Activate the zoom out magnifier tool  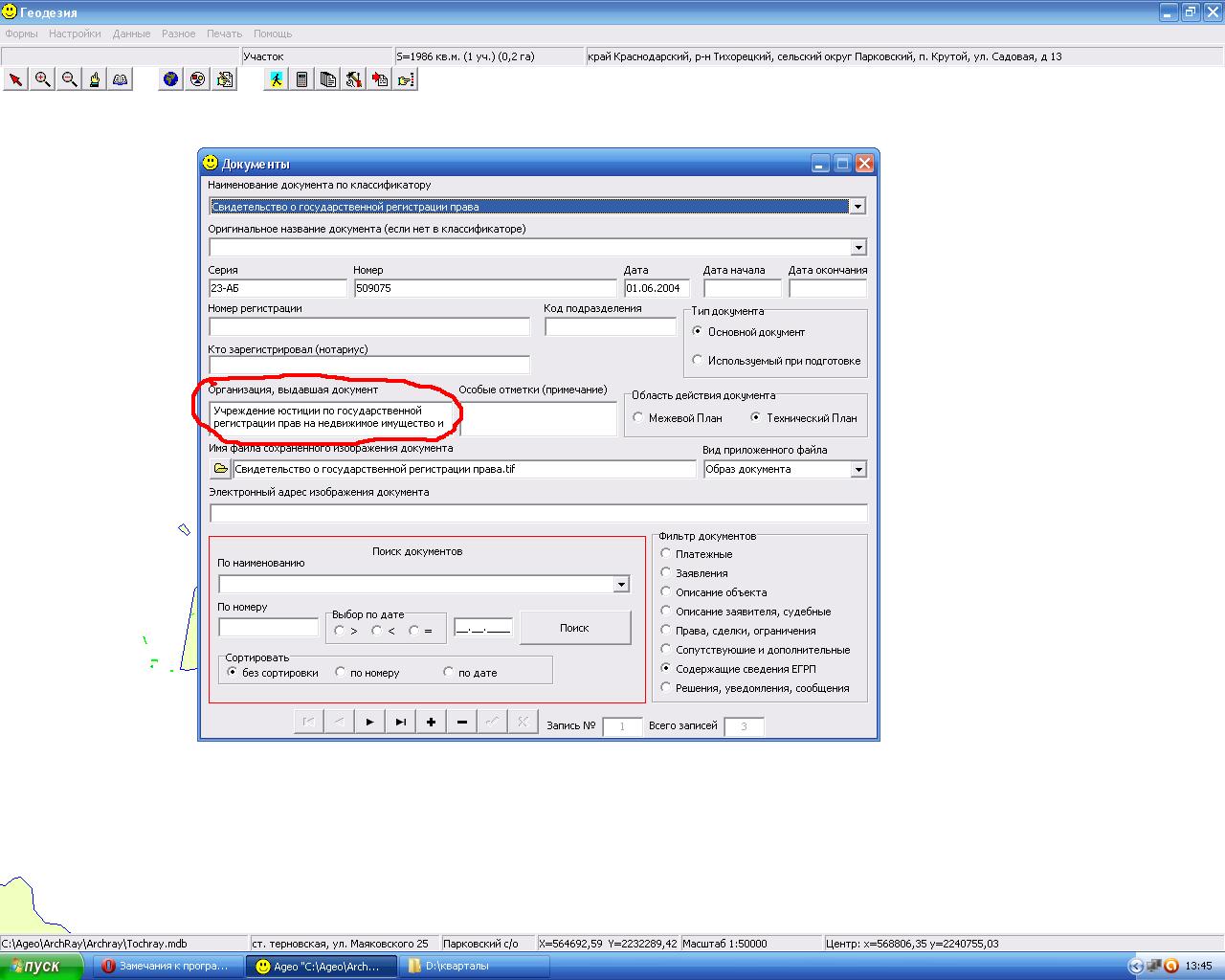[x=69, y=79]
